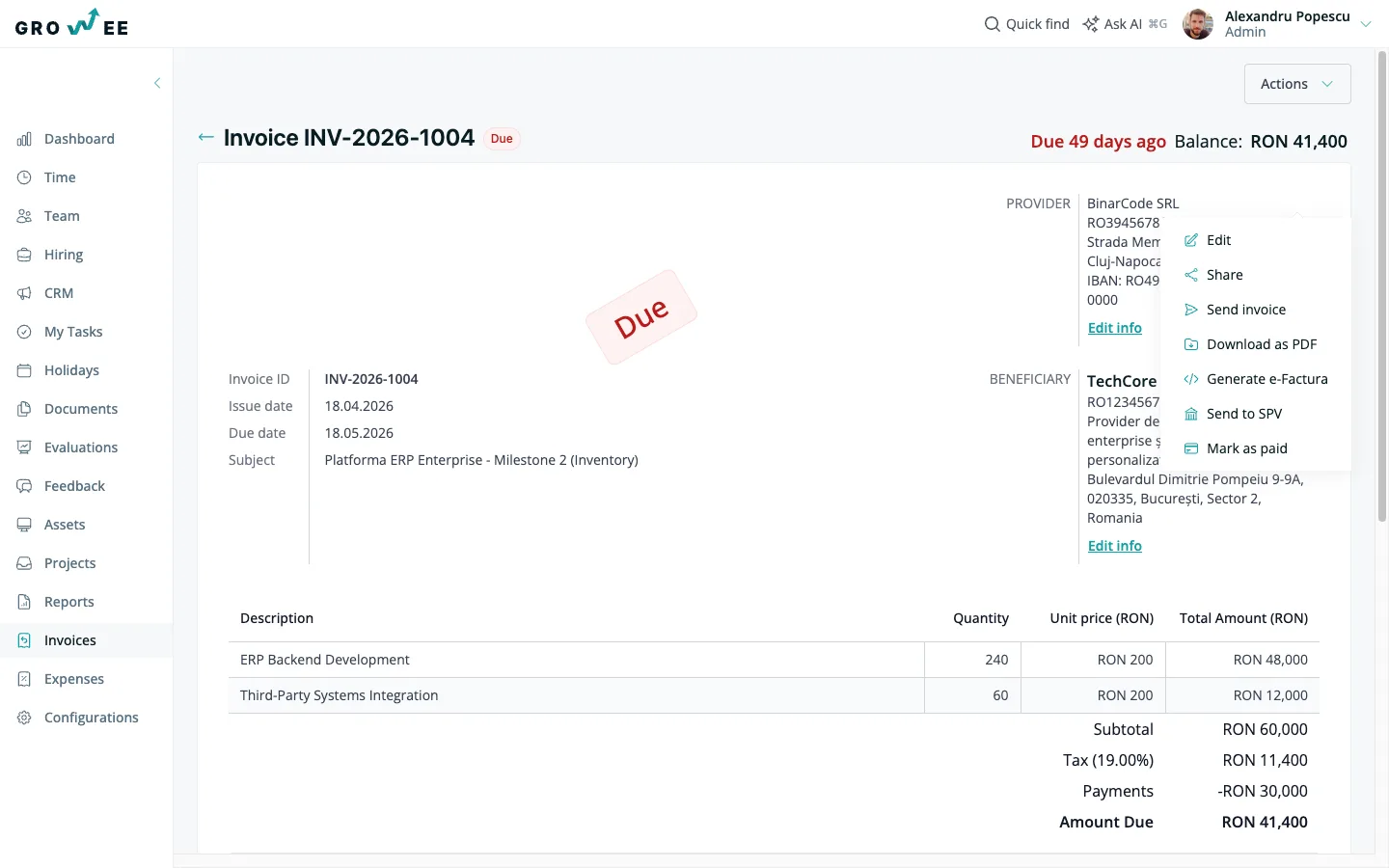Click Edit info link under beneficiary

[1114, 546]
